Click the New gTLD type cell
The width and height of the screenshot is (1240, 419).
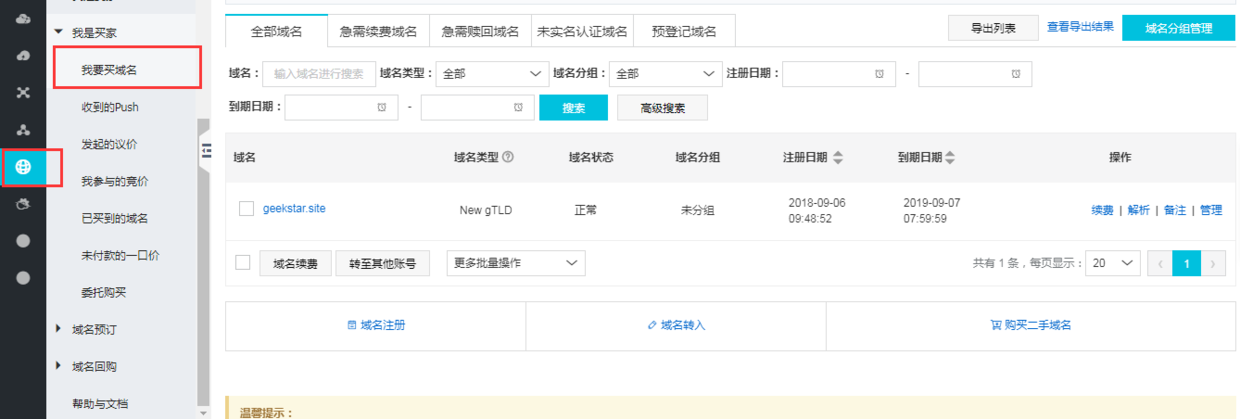point(484,211)
